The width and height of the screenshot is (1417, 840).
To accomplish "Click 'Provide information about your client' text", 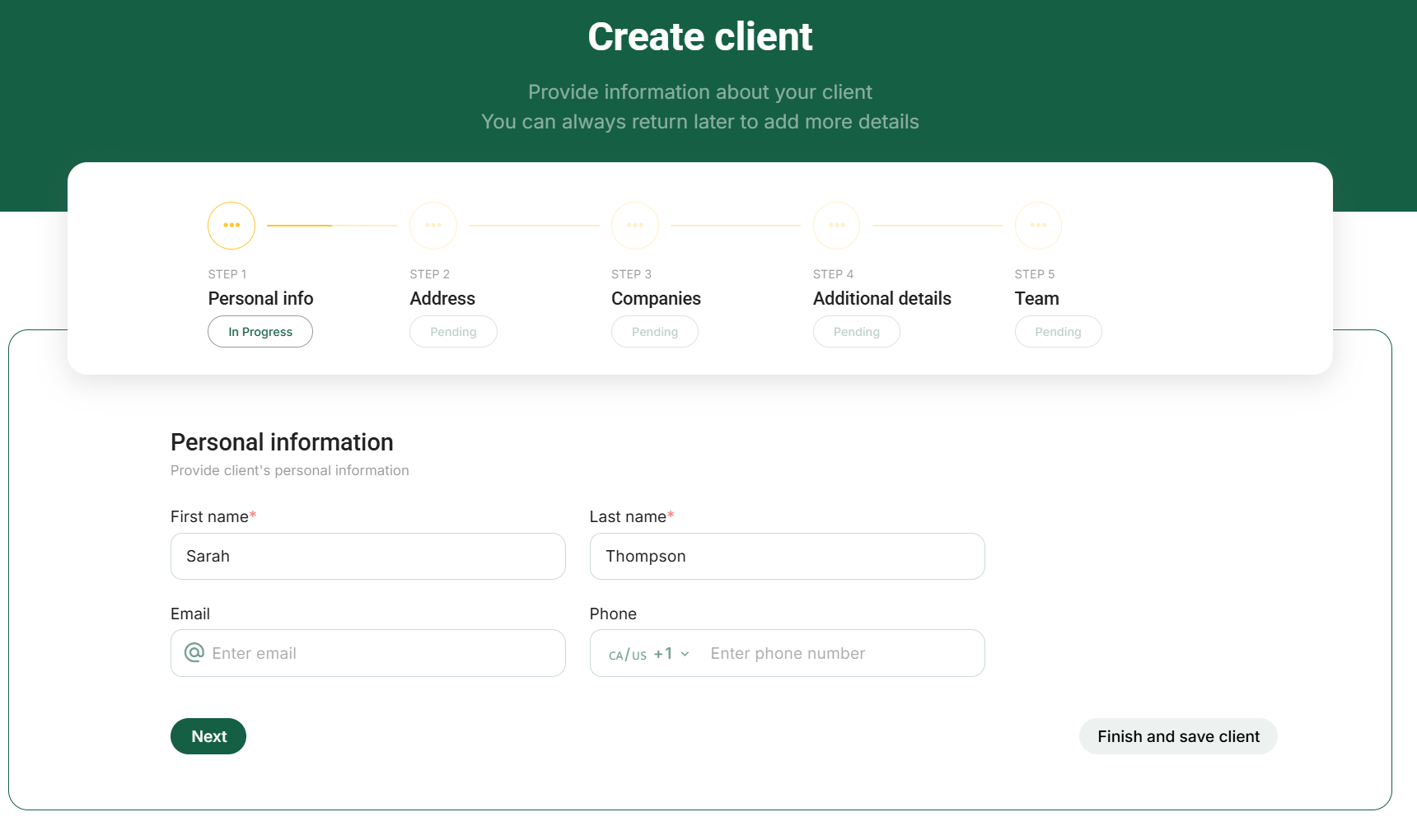I will 700,91.
